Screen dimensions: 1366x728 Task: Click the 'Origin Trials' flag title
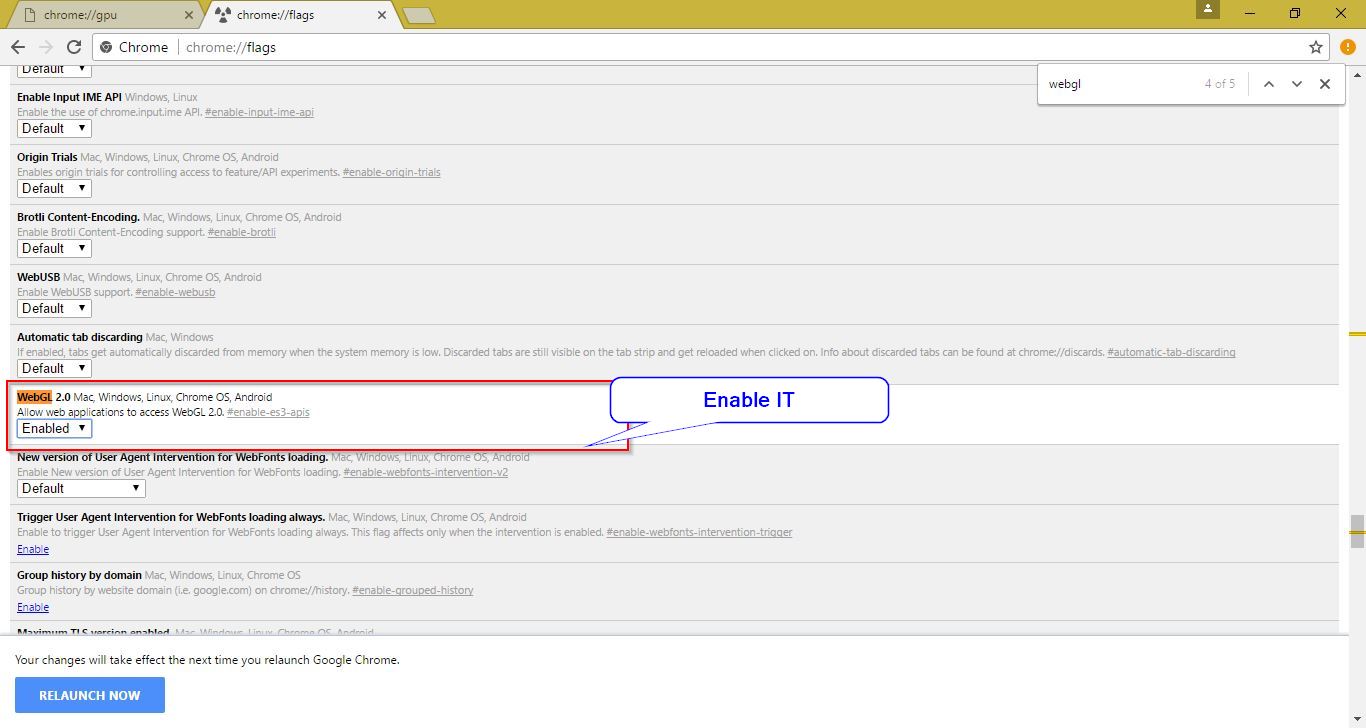(47, 157)
